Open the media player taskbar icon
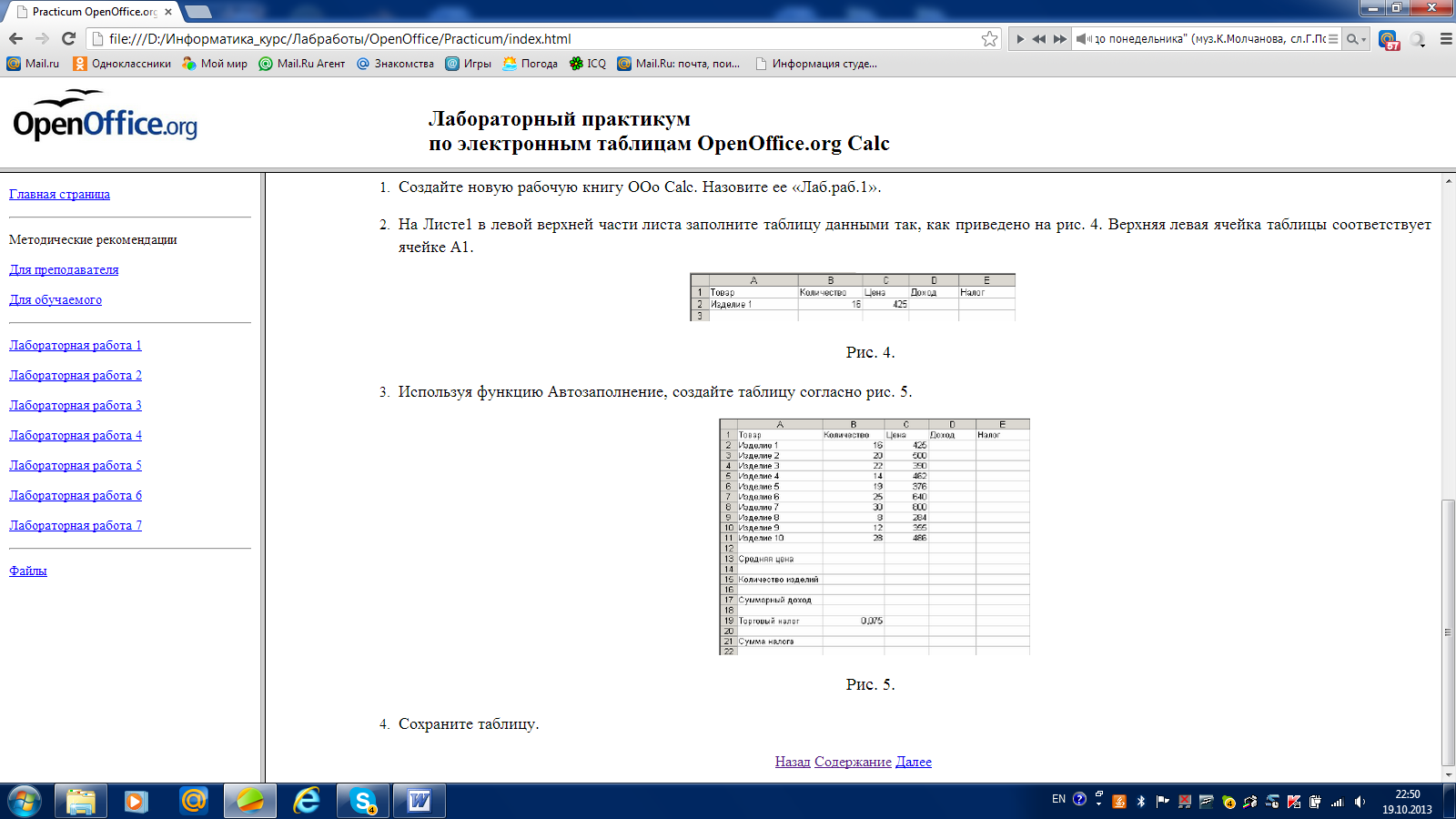The height and width of the screenshot is (819, 1456). pos(136,801)
